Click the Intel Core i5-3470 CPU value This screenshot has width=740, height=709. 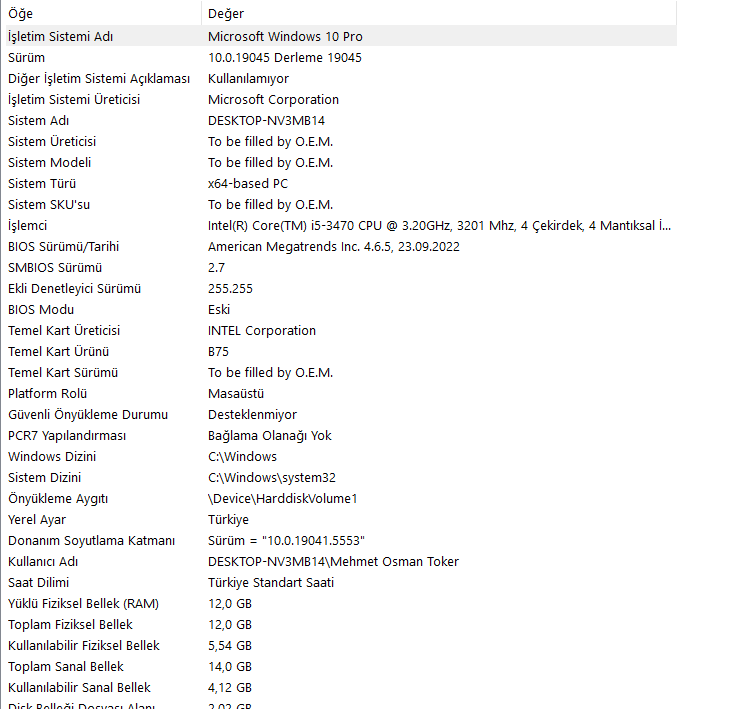click(x=439, y=226)
